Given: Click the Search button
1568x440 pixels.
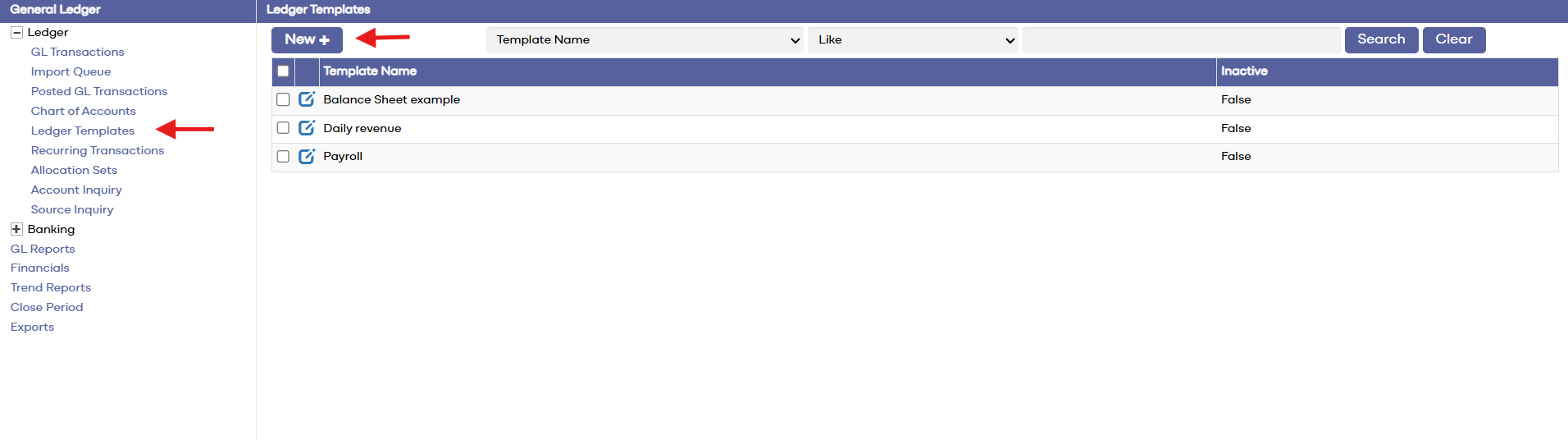Looking at the screenshot, I should click(x=1381, y=39).
